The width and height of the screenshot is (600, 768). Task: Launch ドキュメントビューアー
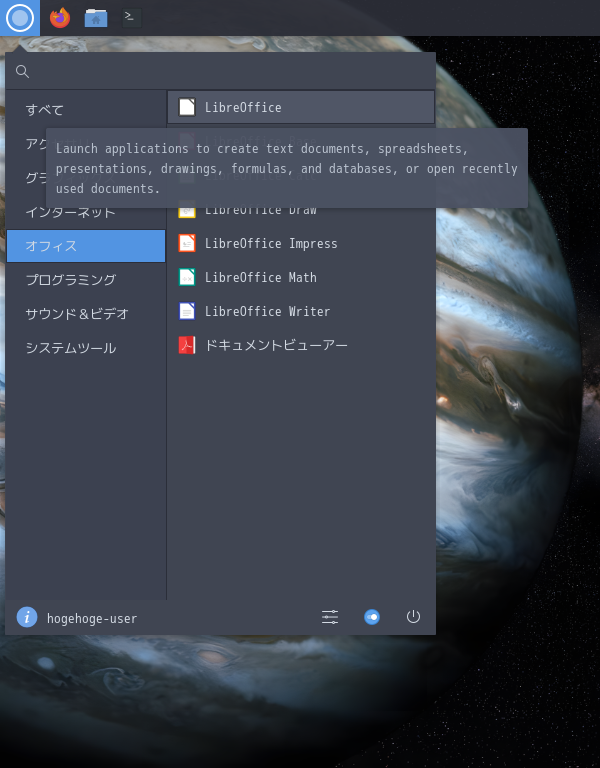(301, 345)
